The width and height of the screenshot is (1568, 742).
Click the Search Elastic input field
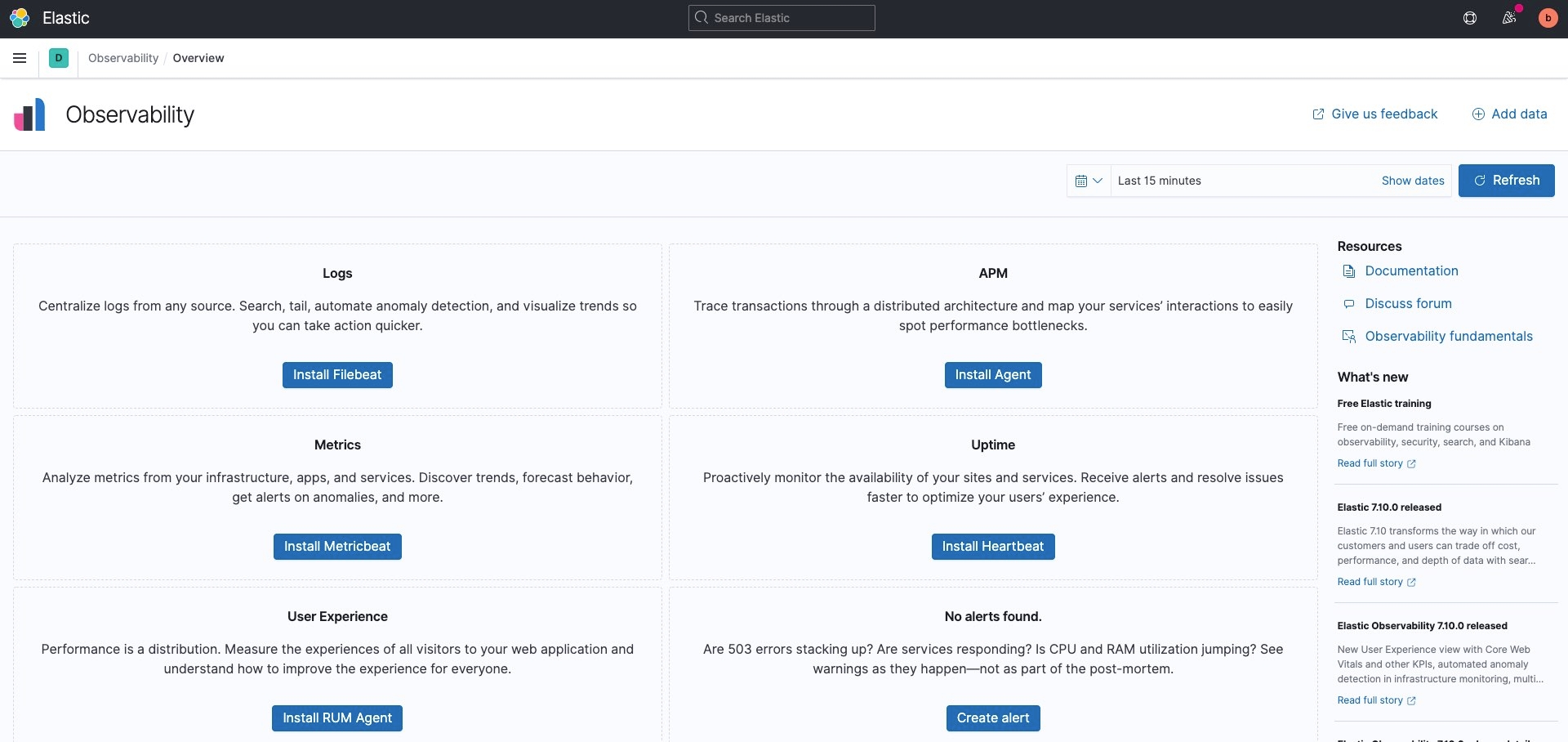point(781,17)
